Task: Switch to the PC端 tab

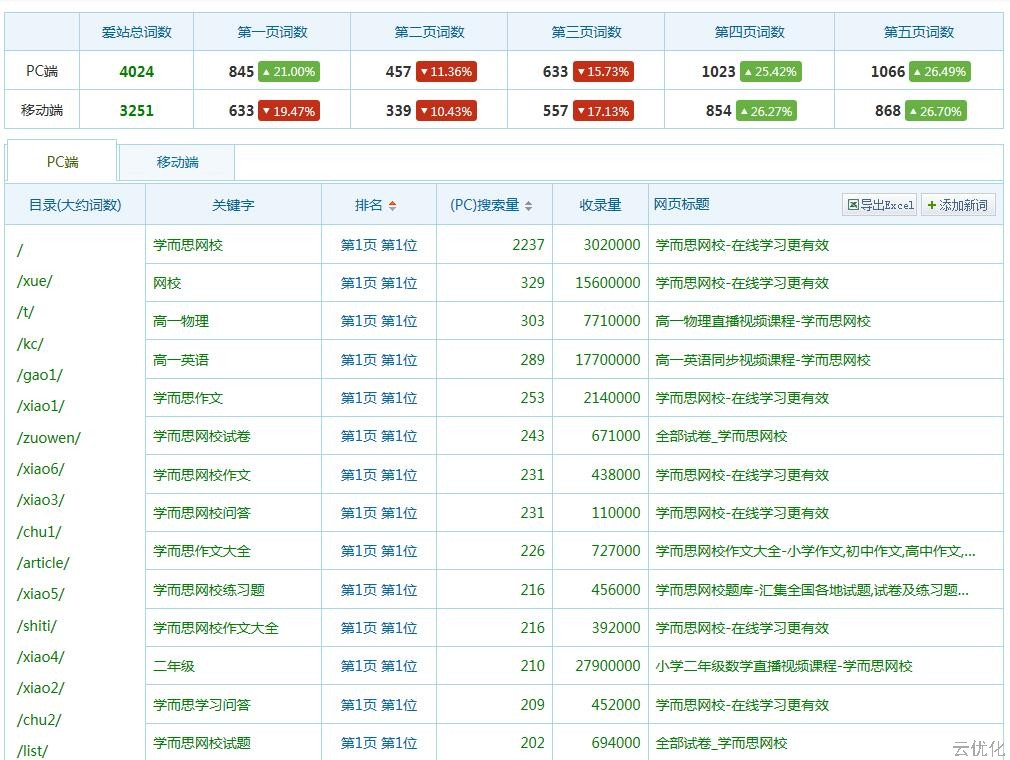Action: point(62,162)
